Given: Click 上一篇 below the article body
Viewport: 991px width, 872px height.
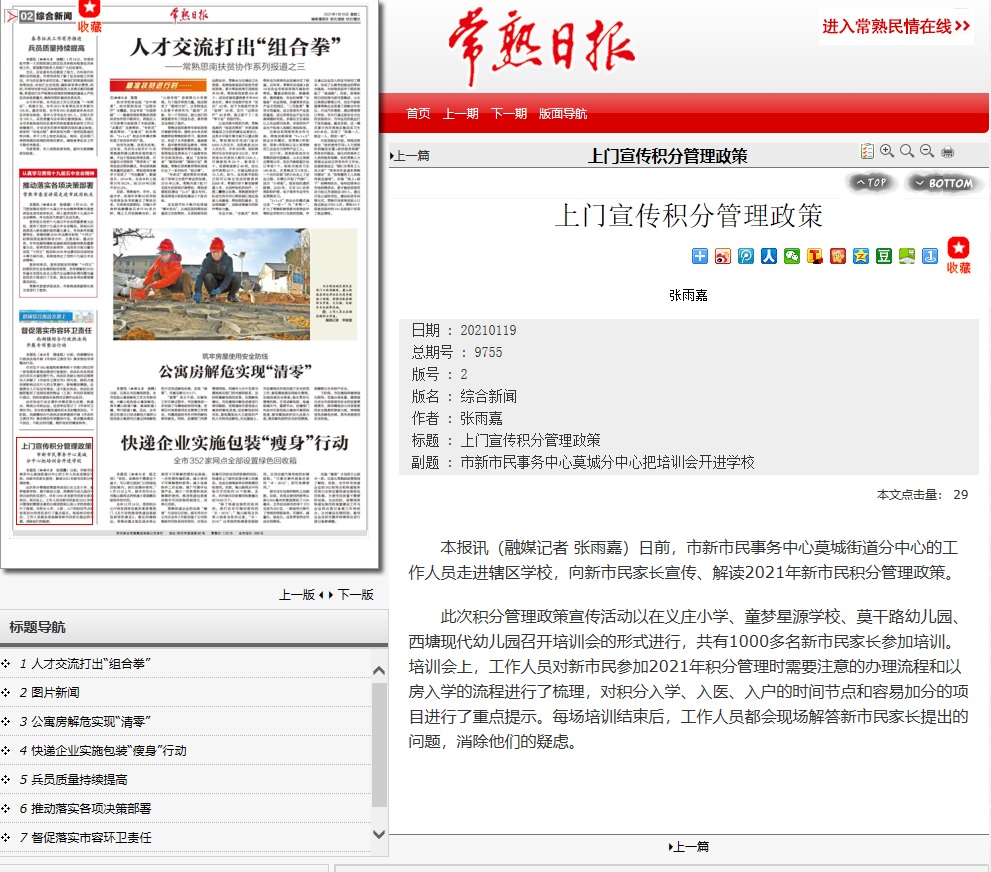Looking at the screenshot, I should coord(689,847).
